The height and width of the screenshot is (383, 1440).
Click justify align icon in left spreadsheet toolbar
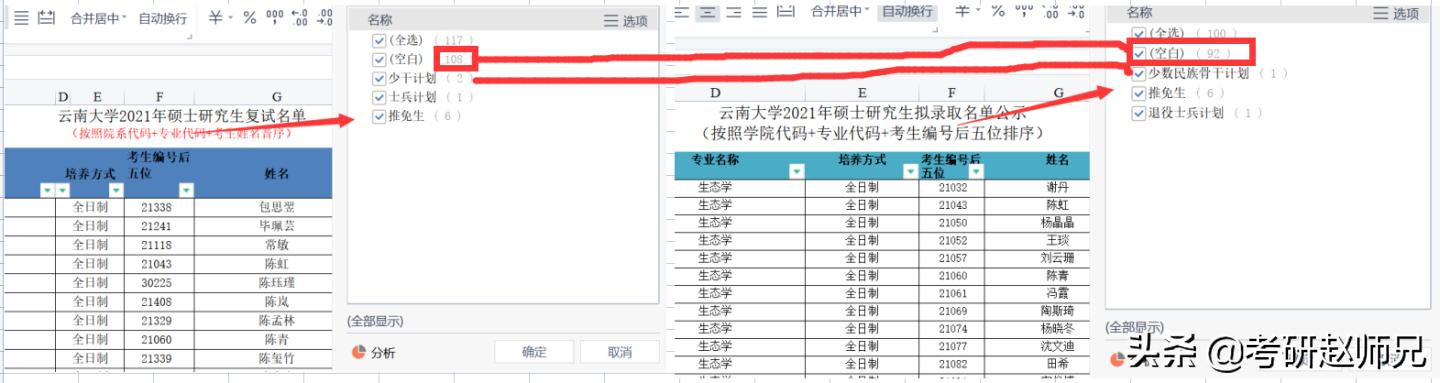[x=21, y=18]
